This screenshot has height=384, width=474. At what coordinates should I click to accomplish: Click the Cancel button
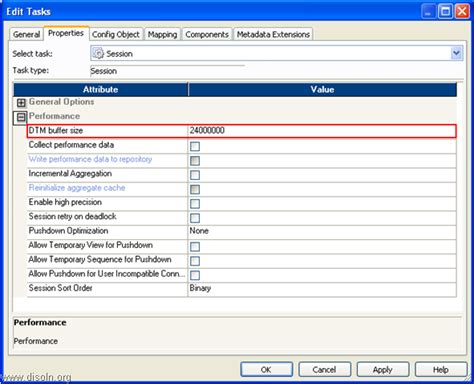pyautogui.click(x=324, y=370)
